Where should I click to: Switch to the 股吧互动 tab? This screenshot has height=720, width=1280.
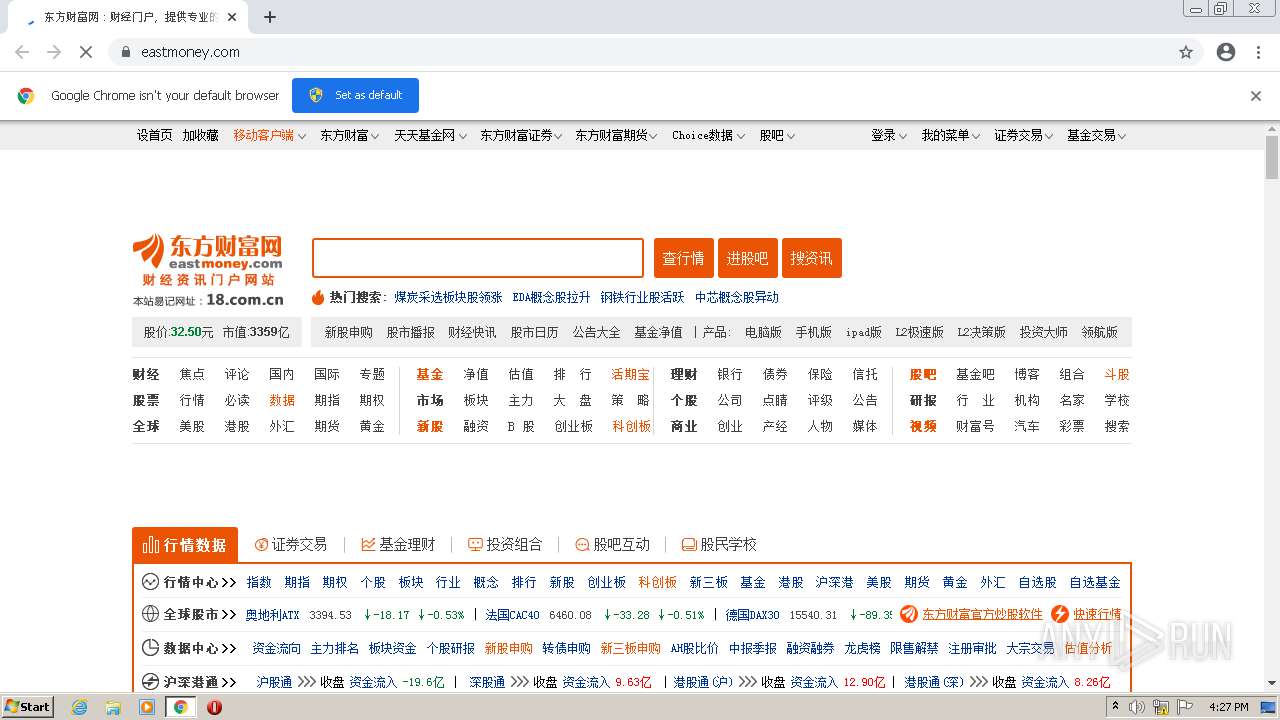(612, 545)
